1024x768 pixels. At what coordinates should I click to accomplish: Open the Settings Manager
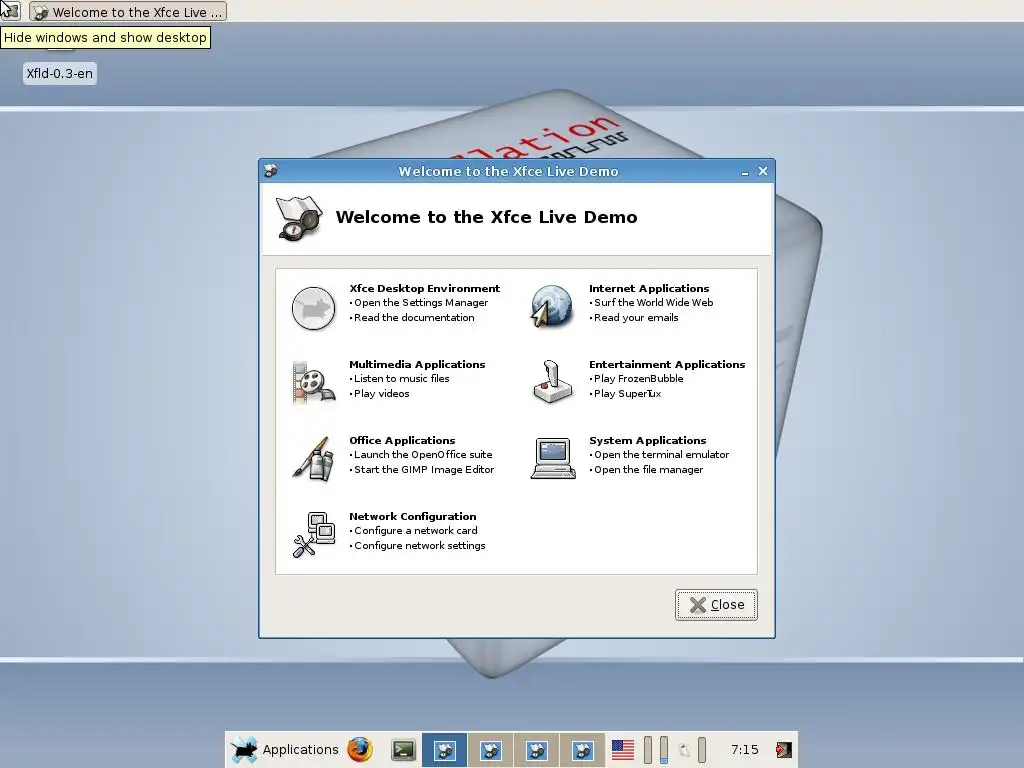pyautogui.click(x=421, y=302)
